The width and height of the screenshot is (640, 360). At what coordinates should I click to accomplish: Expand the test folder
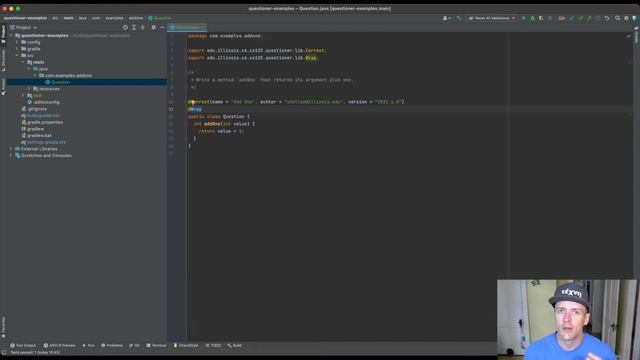coord(23,96)
